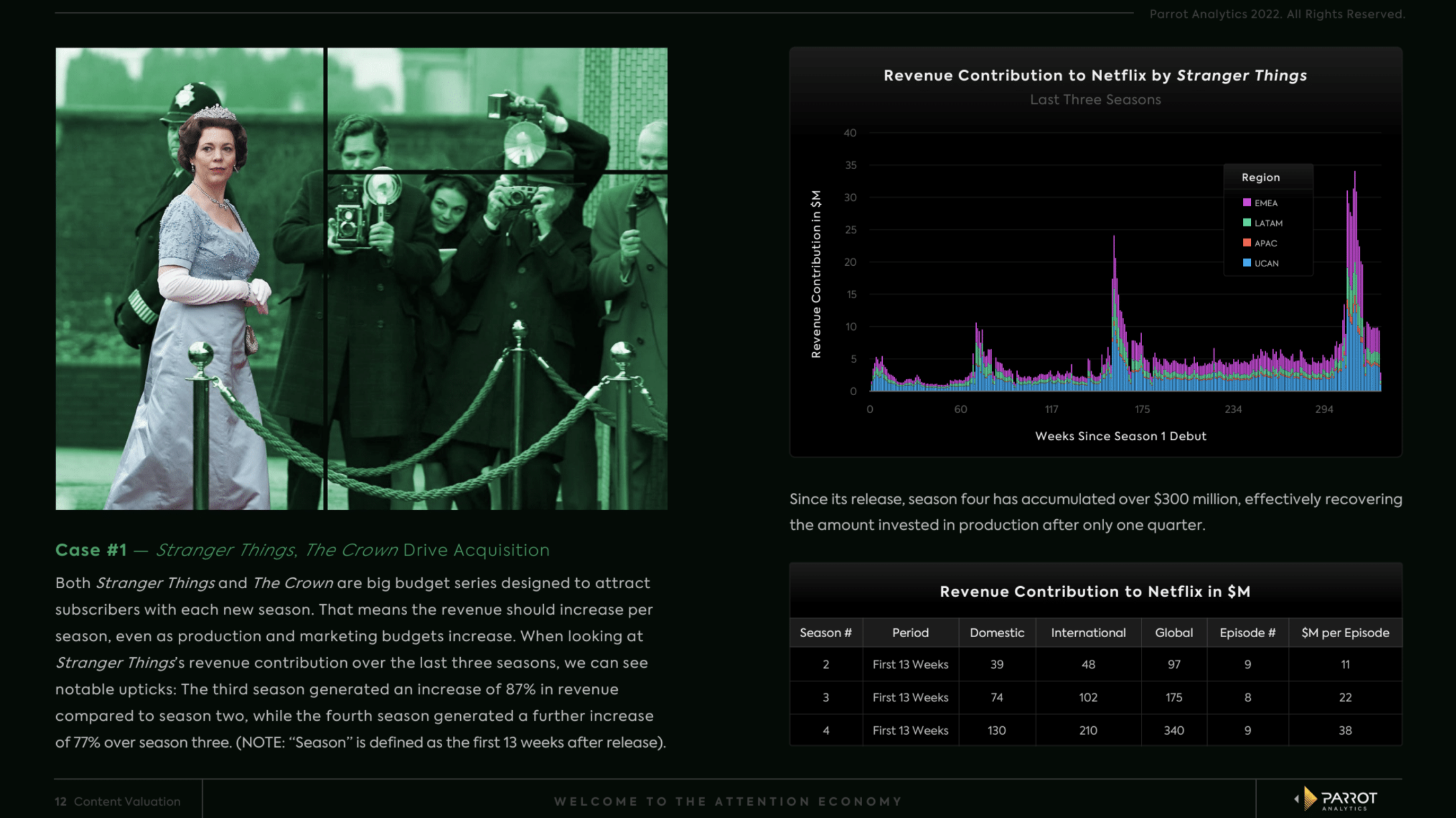Click the chart title 'Revenue Contribution to Netflix by Stranger Things'
Screen dimensions: 1456x818
(1095, 75)
